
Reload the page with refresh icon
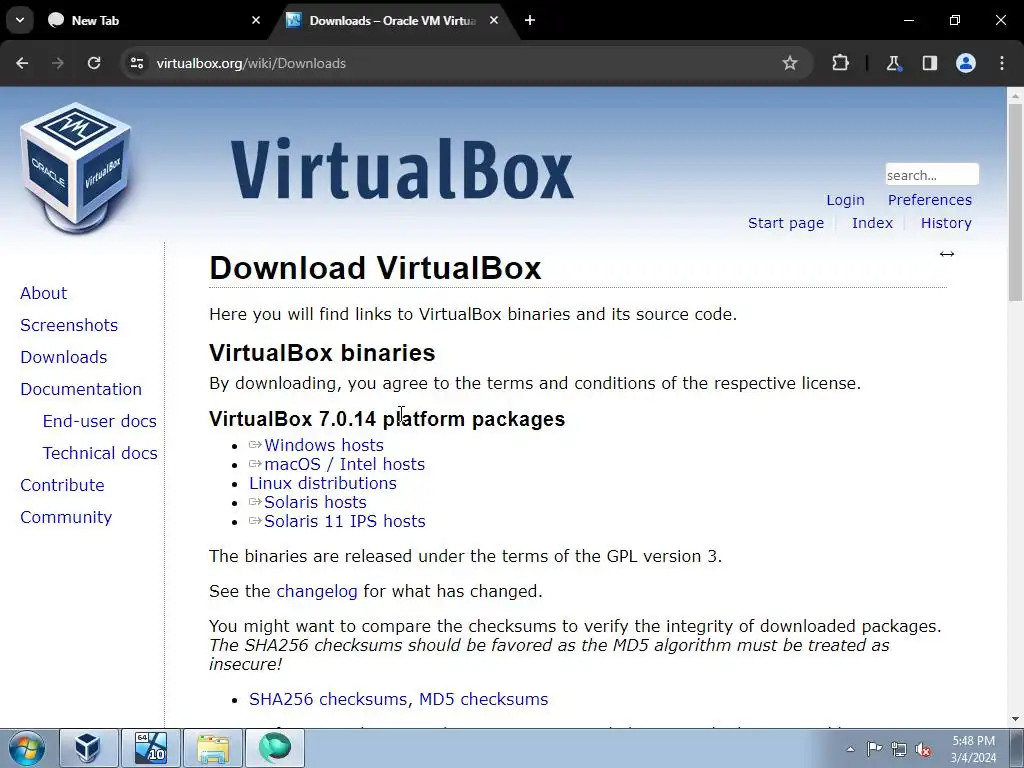click(94, 63)
